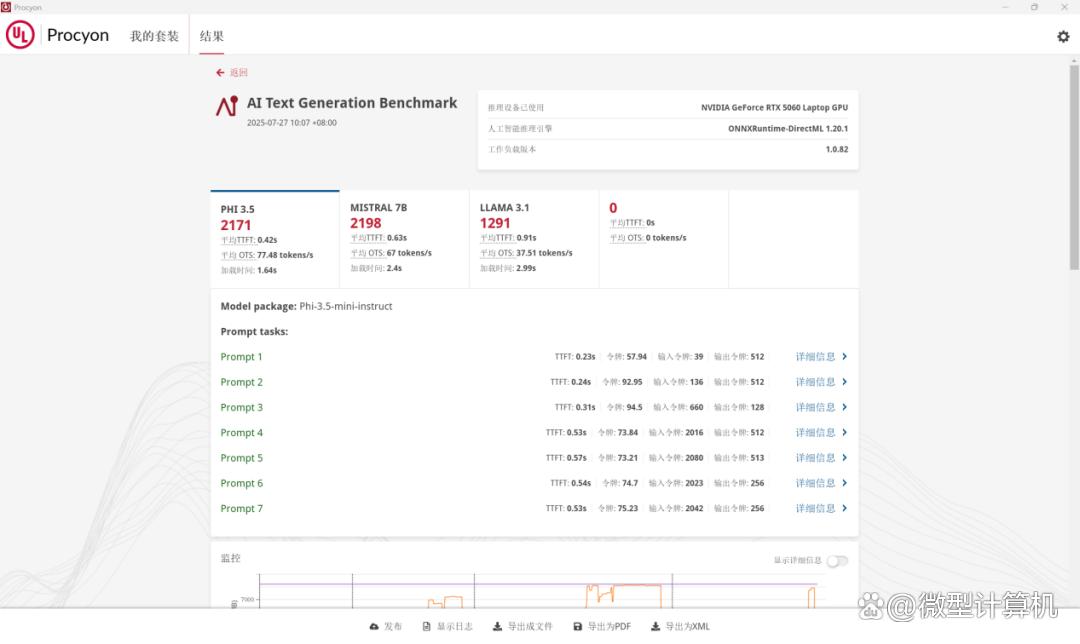Image resolution: width=1080 pixels, height=644 pixels.
Task: Open 详细信息 link for Prompt 2
Action: [815, 382]
